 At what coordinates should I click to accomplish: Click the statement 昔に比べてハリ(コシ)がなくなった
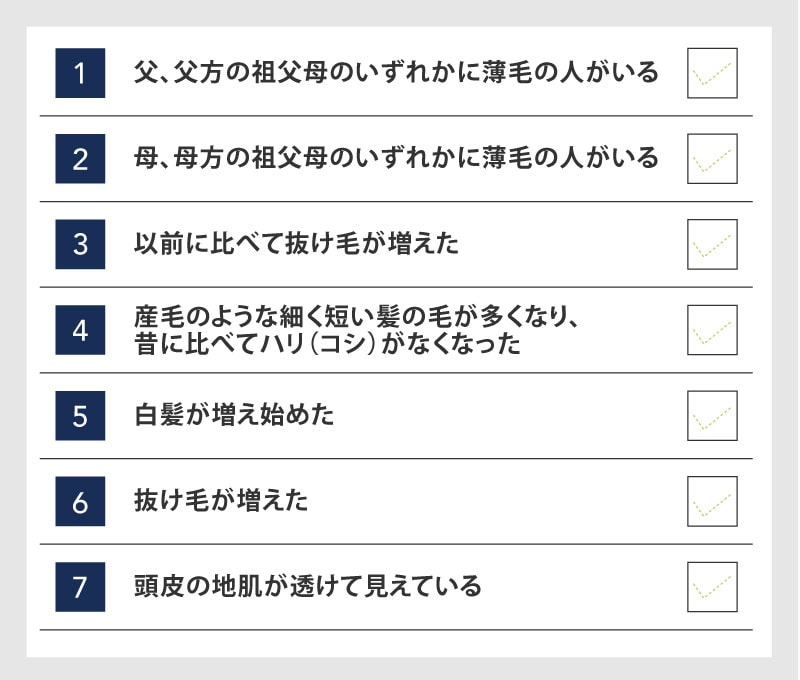tap(327, 343)
